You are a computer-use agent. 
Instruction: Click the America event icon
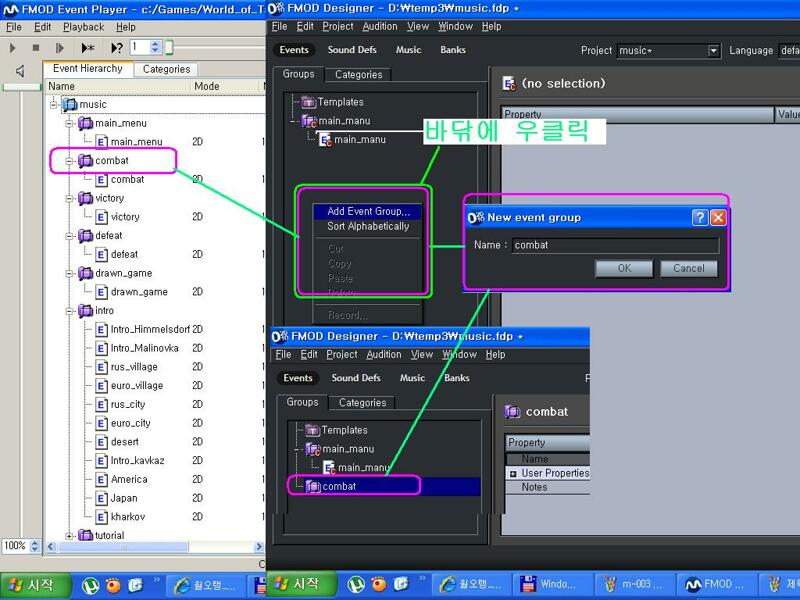102,480
